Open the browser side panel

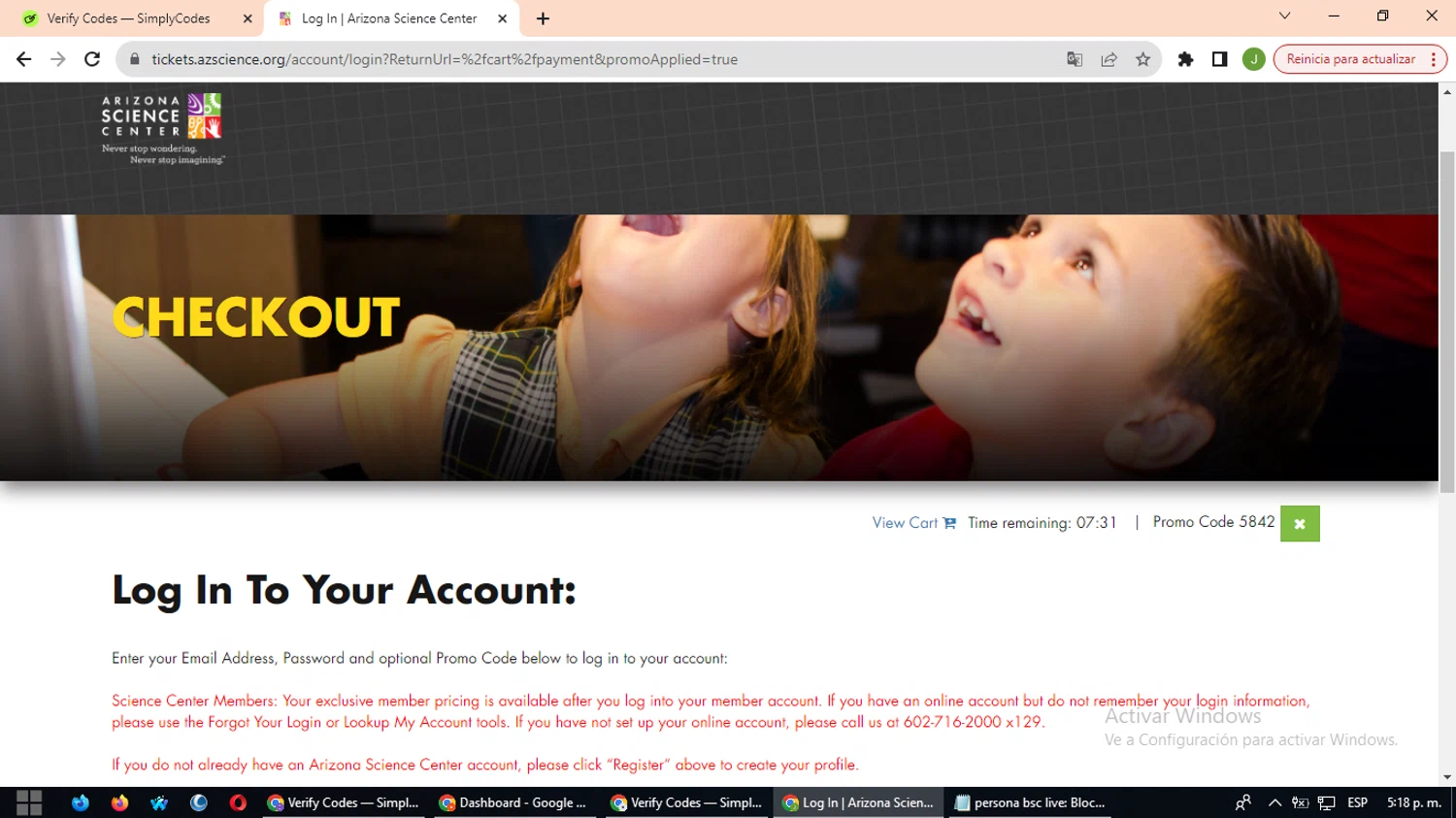[x=1220, y=59]
